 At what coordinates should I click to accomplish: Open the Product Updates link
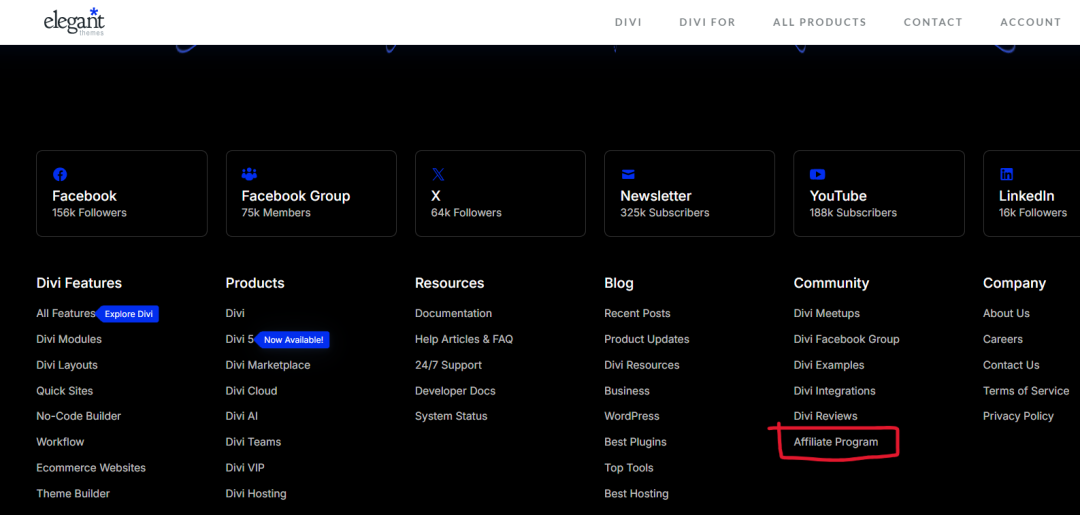click(647, 339)
